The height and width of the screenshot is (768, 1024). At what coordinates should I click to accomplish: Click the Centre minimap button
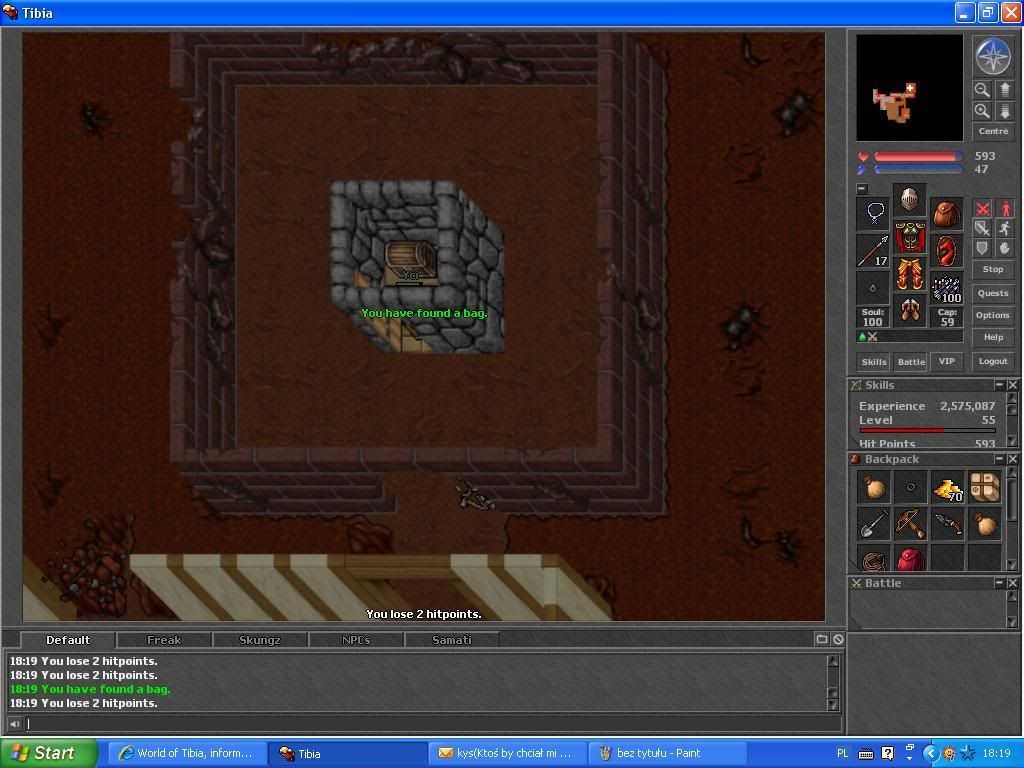click(993, 131)
